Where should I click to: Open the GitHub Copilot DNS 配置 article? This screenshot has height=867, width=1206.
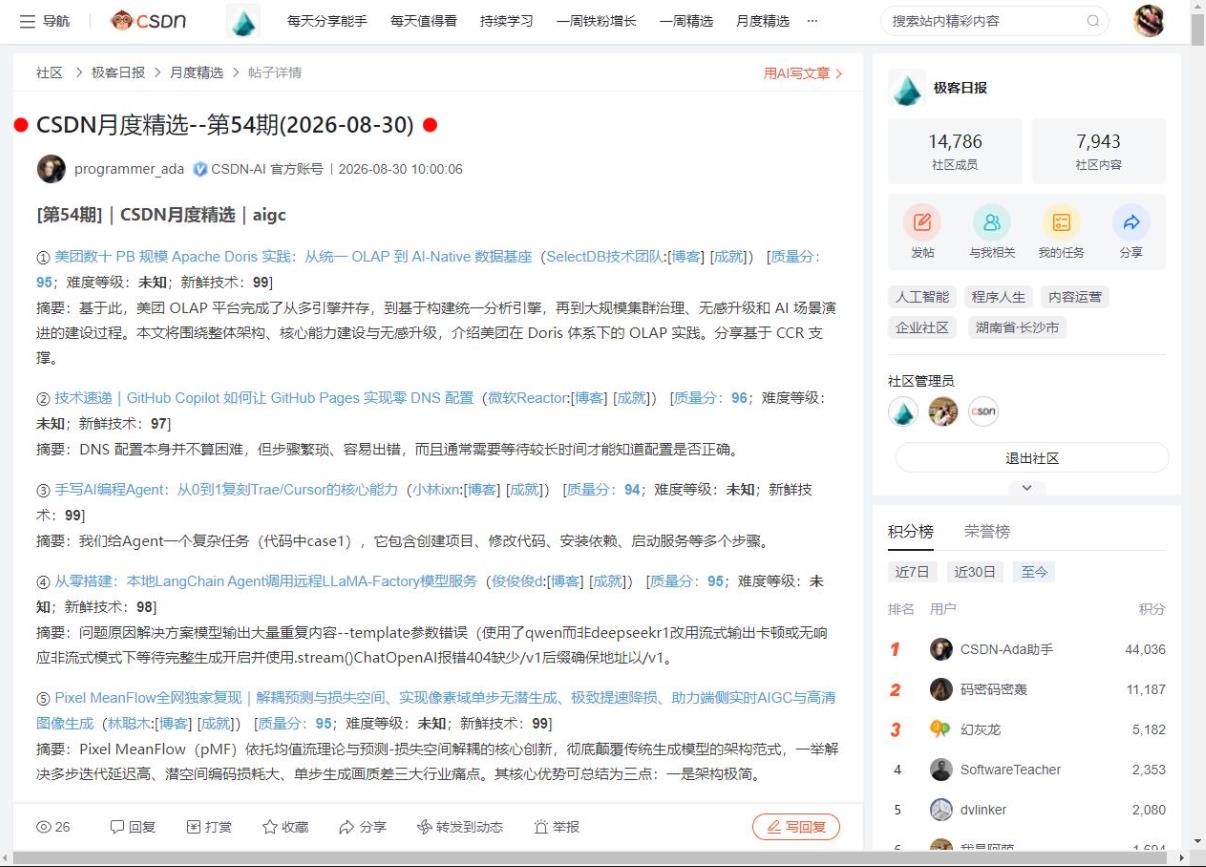tap(264, 398)
